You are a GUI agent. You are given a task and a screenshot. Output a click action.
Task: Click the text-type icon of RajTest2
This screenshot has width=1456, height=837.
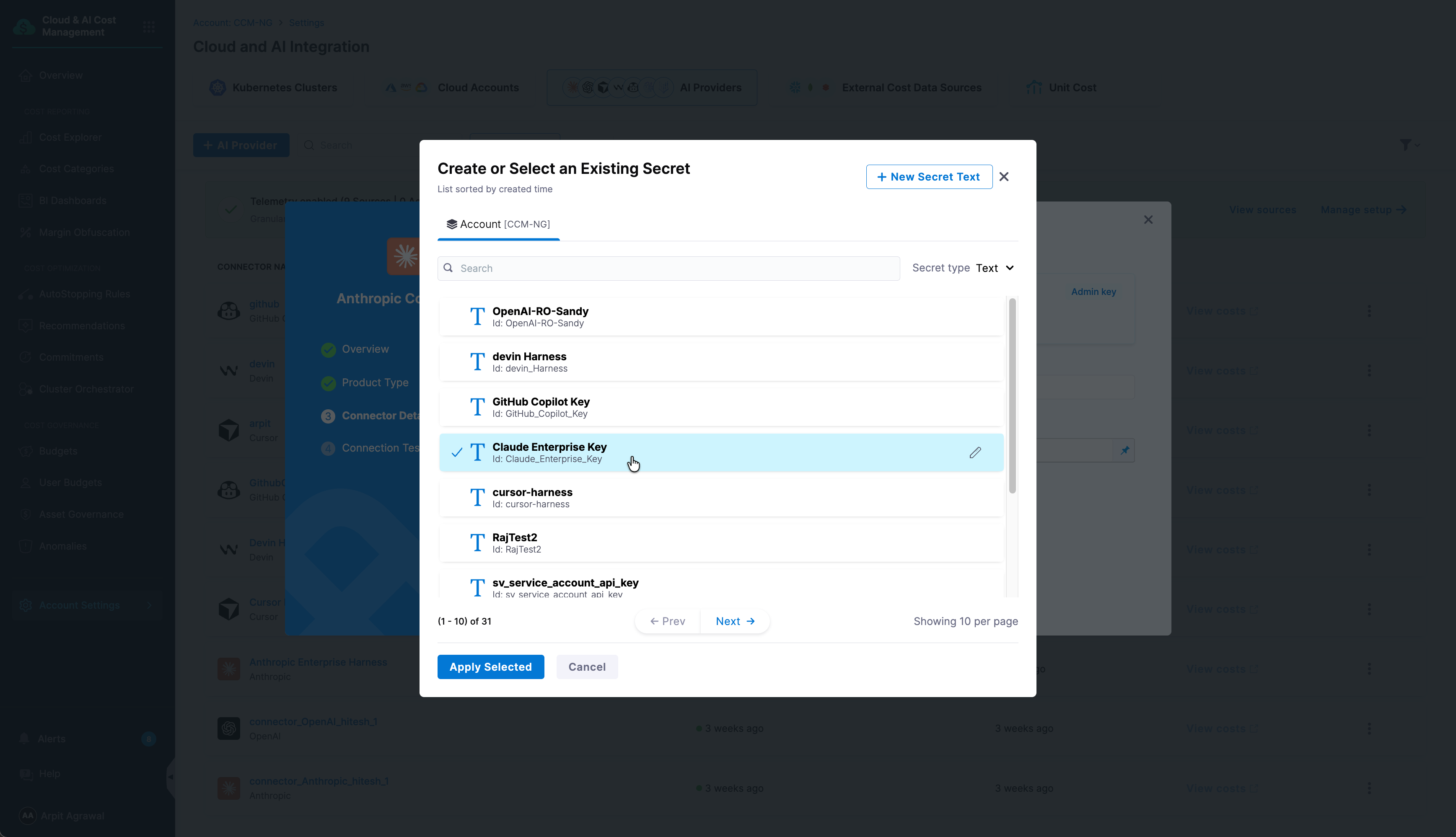[477, 543]
